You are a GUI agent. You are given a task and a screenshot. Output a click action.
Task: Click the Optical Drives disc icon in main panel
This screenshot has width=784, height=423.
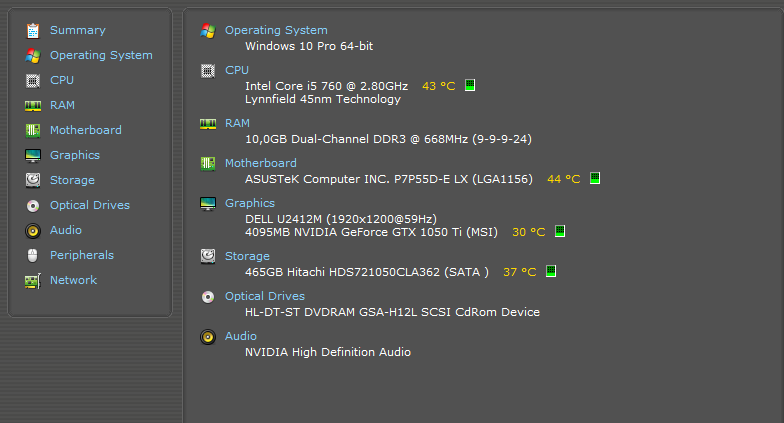208,296
